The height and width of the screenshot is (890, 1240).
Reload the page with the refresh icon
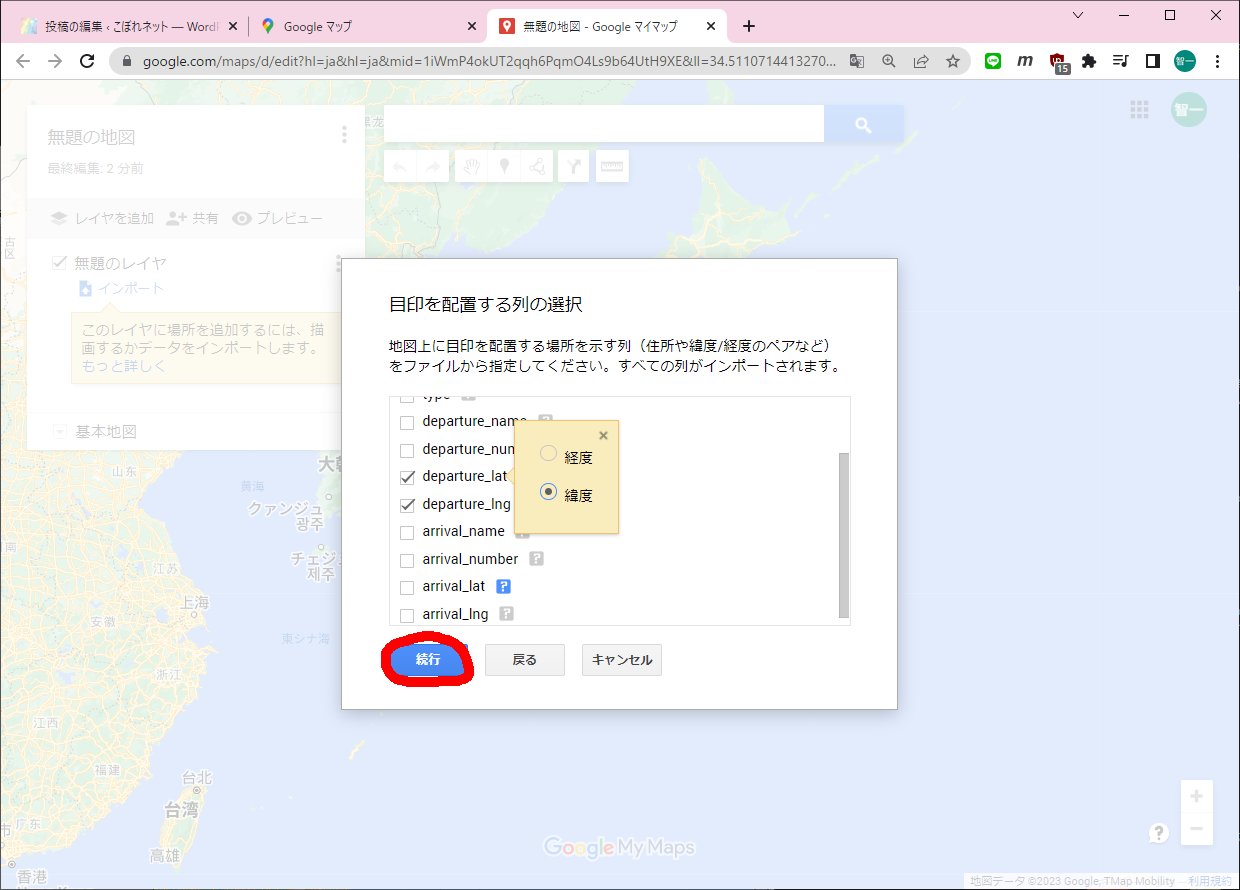[x=87, y=61]
